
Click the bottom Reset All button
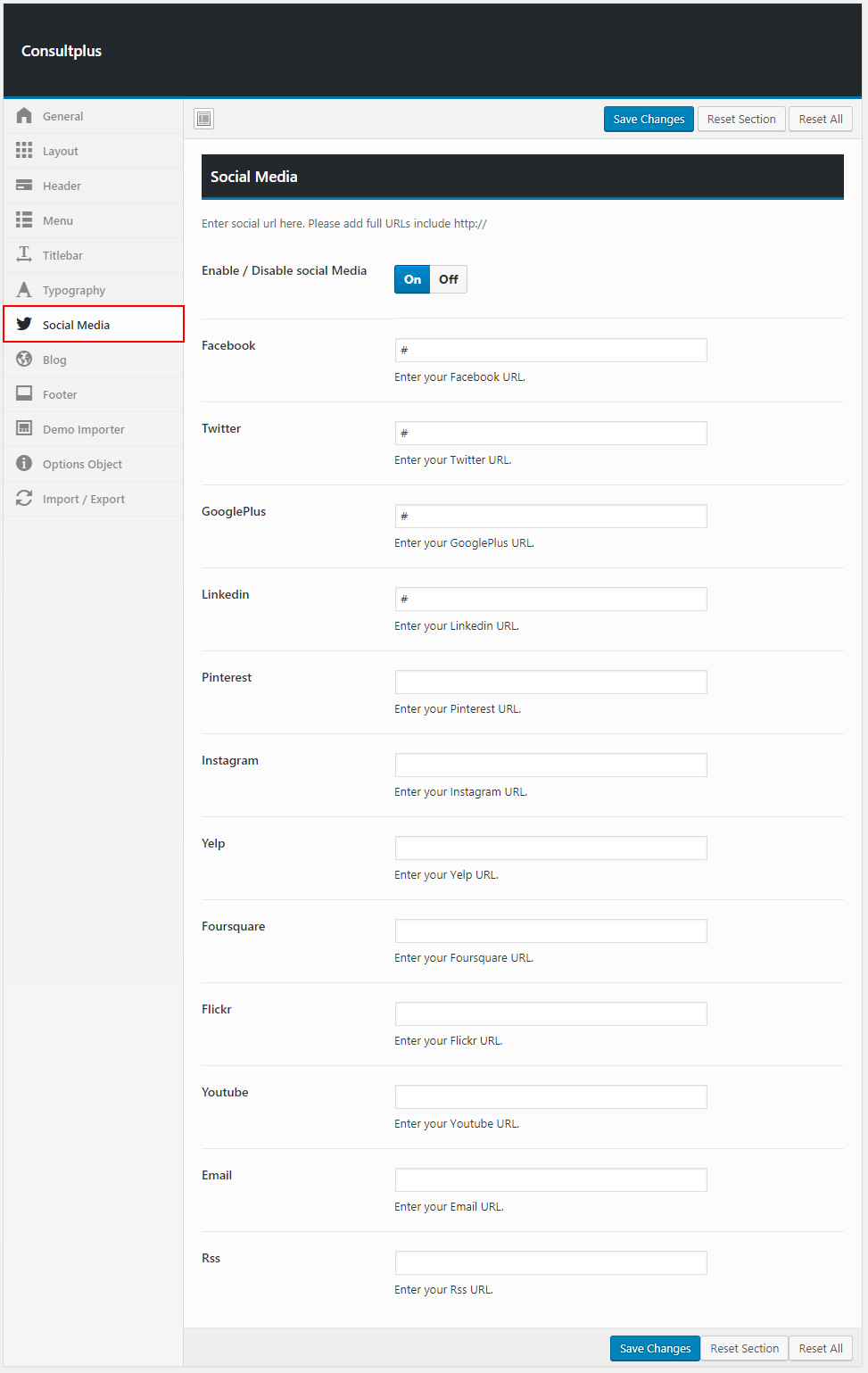820,1348
